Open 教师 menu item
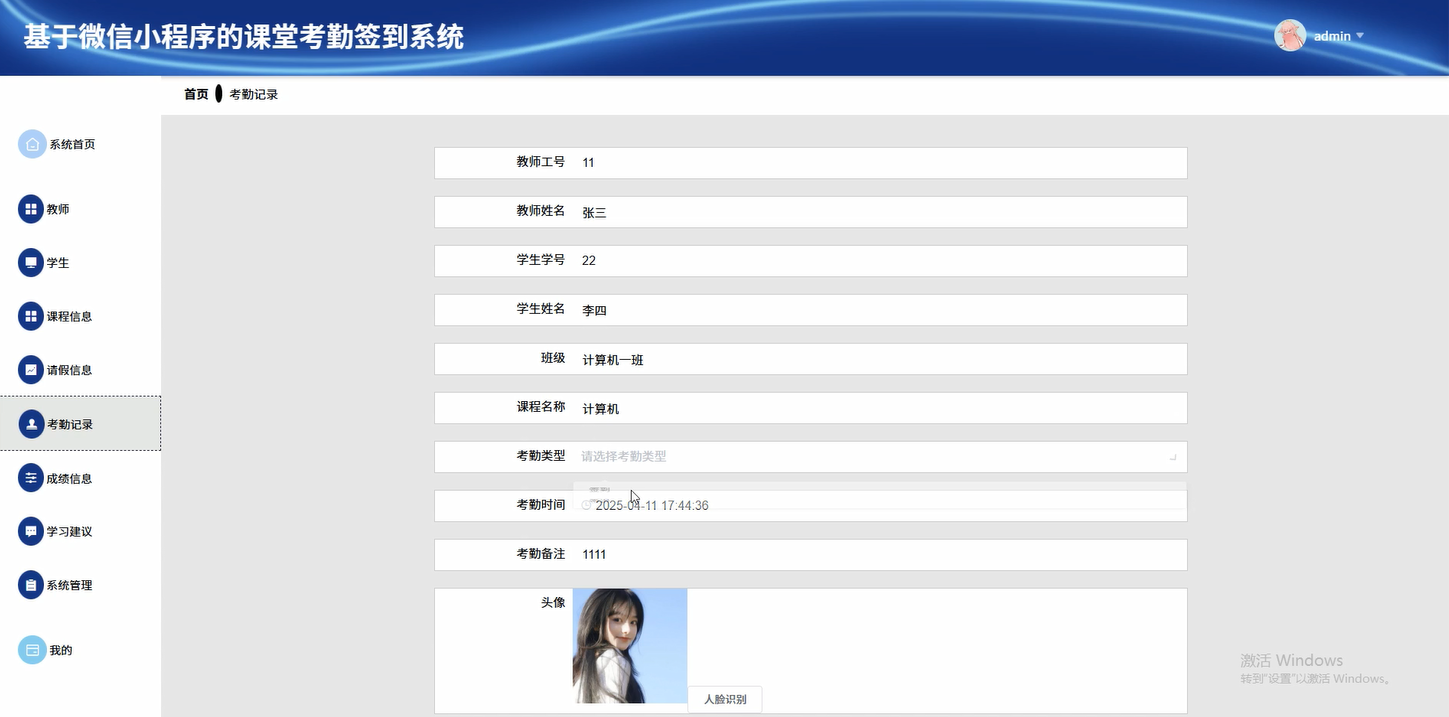The width and height of the screenshot is (1449, 717). 80,209
